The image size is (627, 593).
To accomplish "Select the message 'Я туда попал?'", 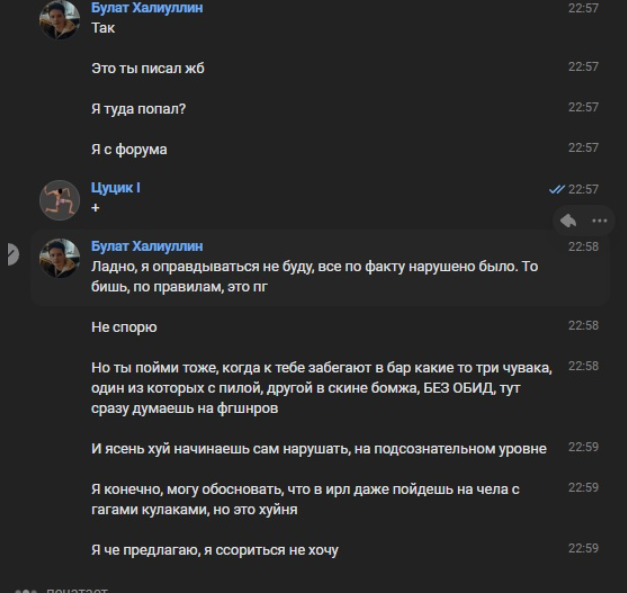I will coord(138,110).
